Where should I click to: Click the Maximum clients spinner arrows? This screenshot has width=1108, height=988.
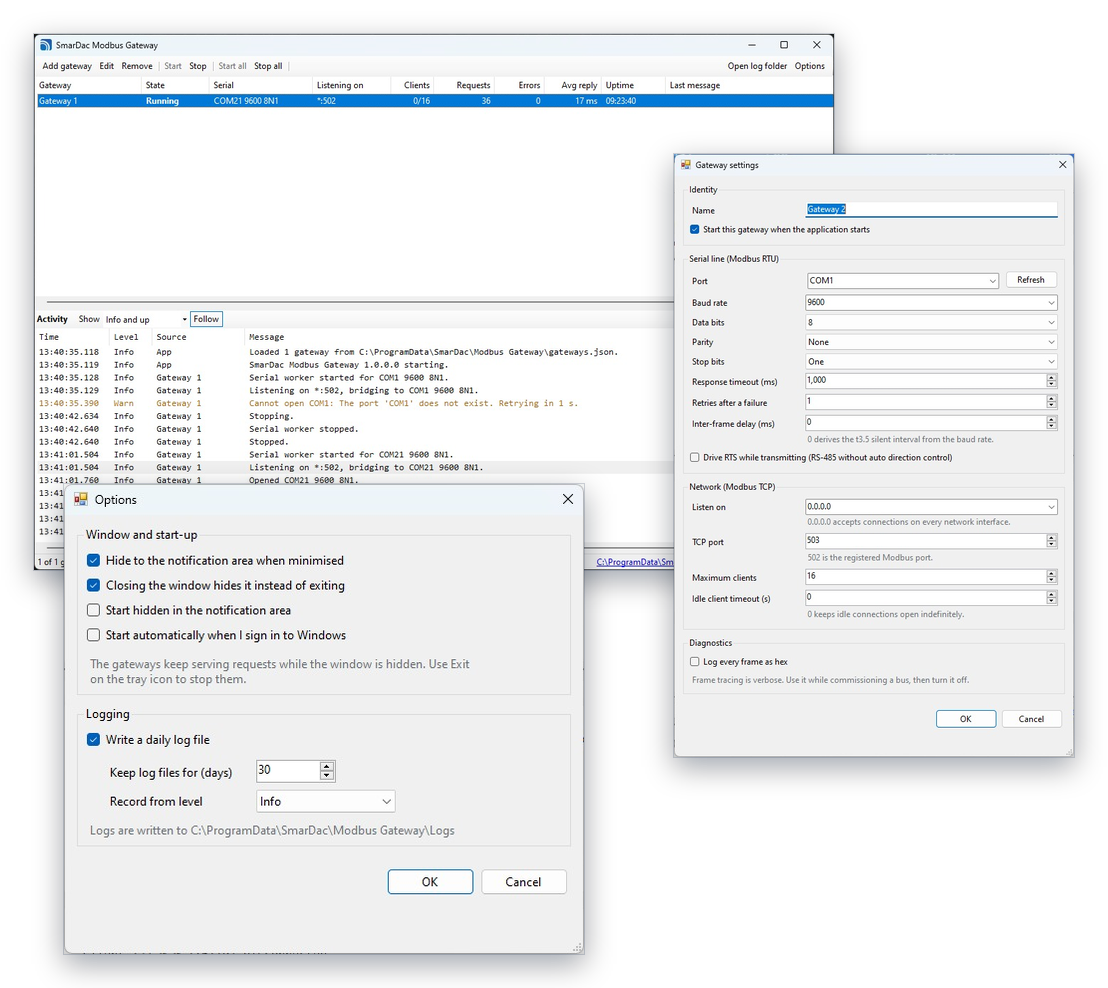coord(1051,577)
